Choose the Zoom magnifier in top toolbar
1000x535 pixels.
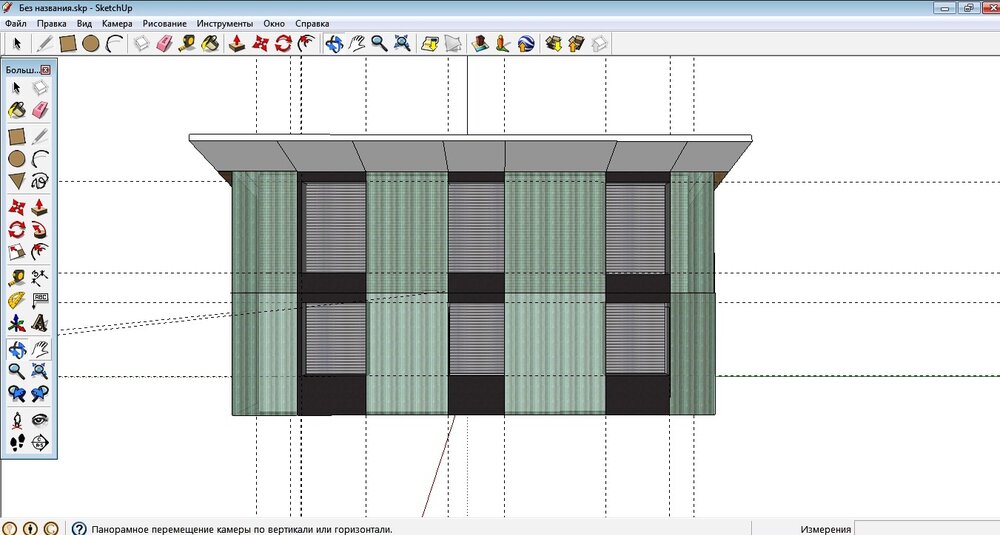(x=379, y=43)
